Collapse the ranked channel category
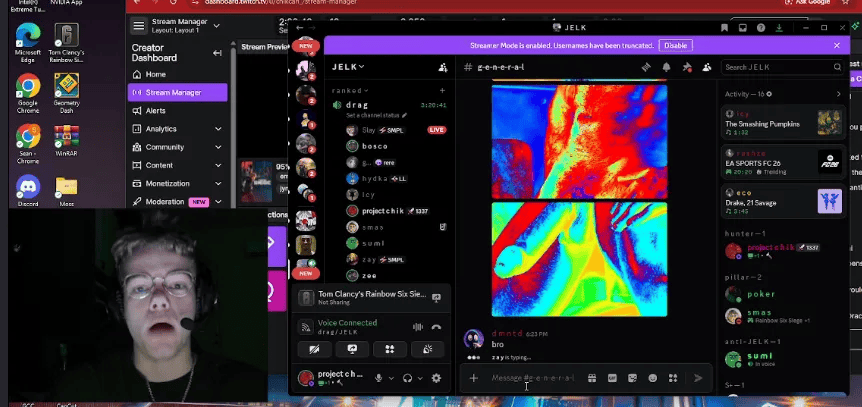The width and height of the screenshot is (862, 407). 350,90
